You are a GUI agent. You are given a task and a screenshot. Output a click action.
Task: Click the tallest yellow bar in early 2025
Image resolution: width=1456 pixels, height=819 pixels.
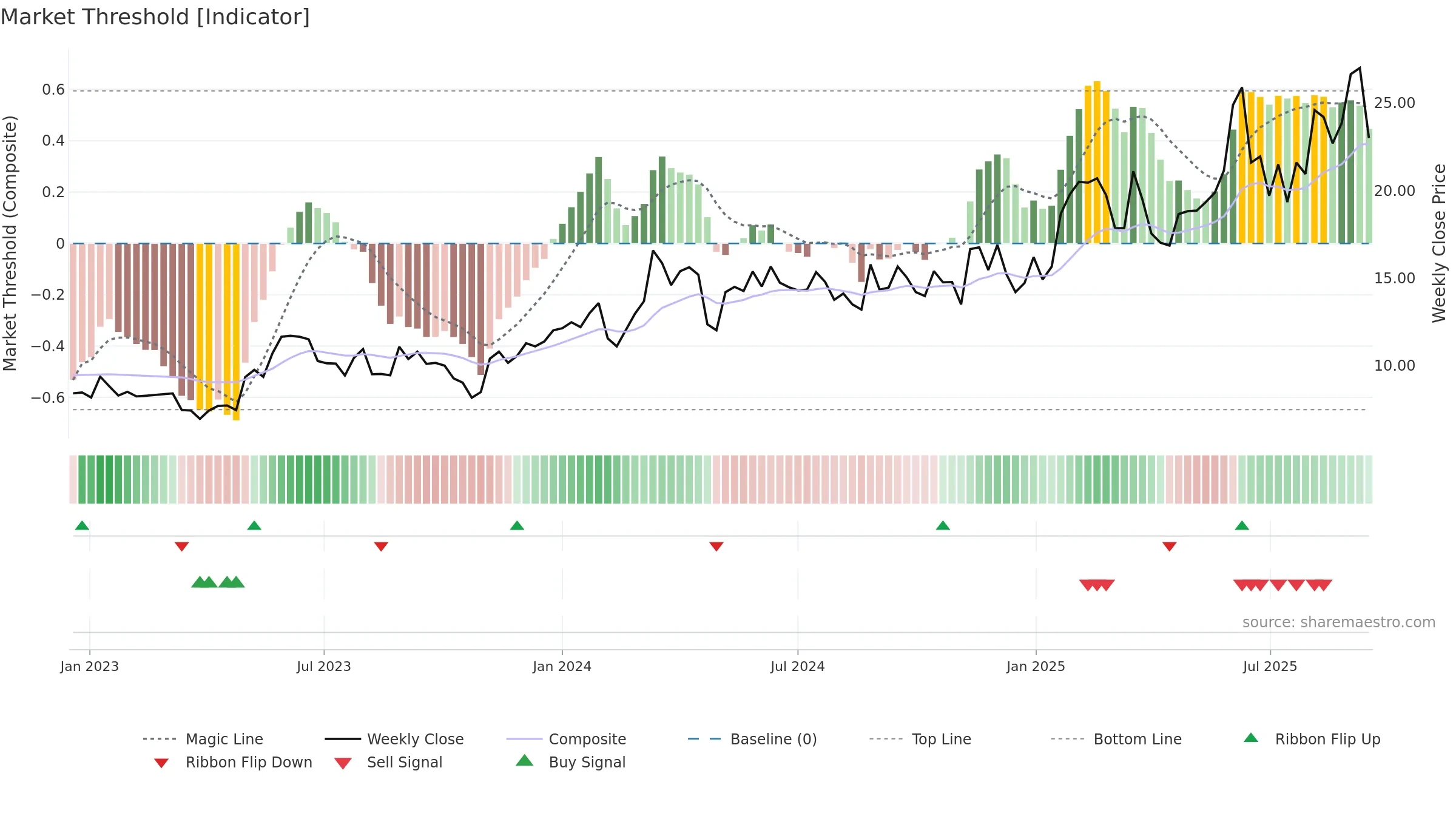pyautogui.click(x=1097, y=162)
